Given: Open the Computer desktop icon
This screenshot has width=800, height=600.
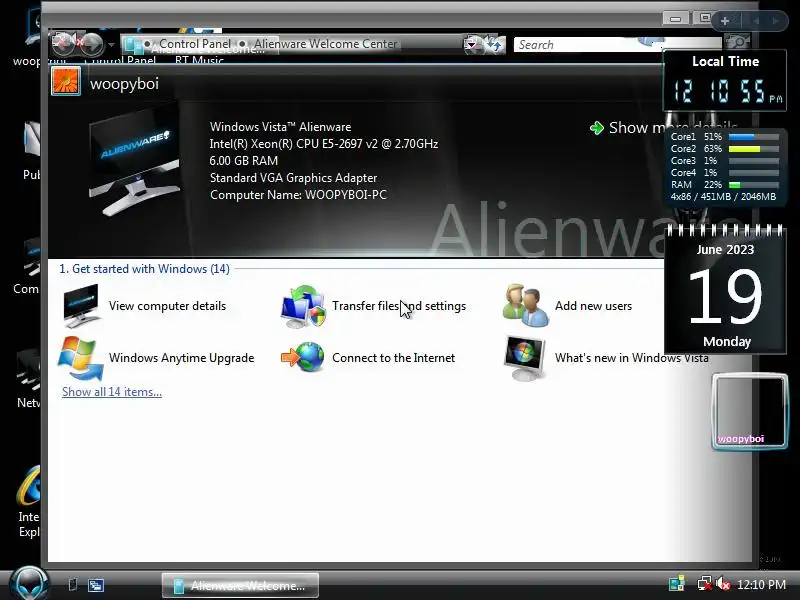Looking at the screenshot, I should pos(27,265).
